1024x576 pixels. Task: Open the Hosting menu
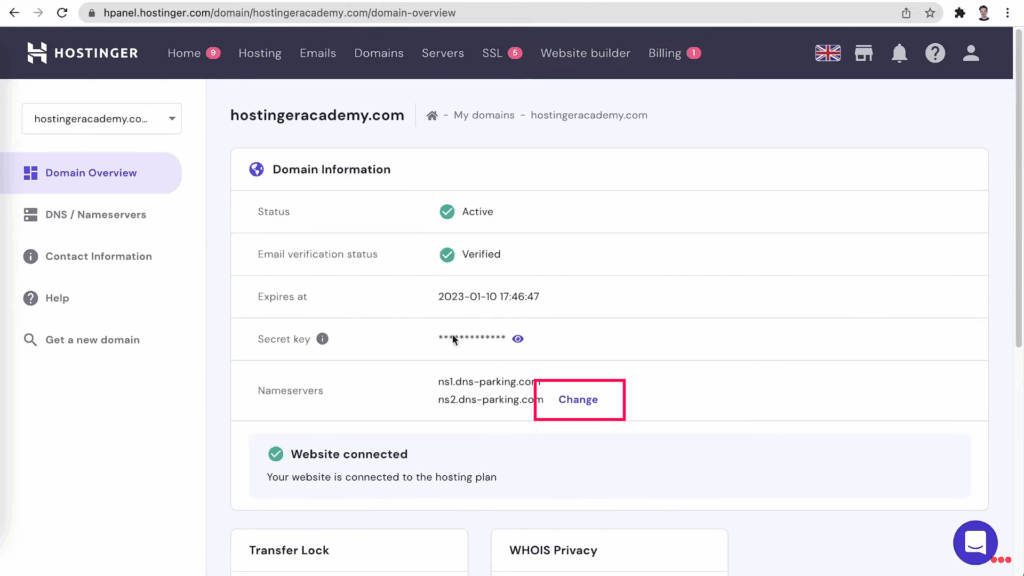[x=260, y=53]
